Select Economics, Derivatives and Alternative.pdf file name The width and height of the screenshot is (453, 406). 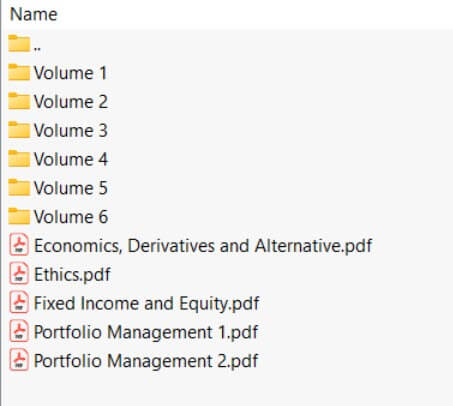[x=203, y=246]
